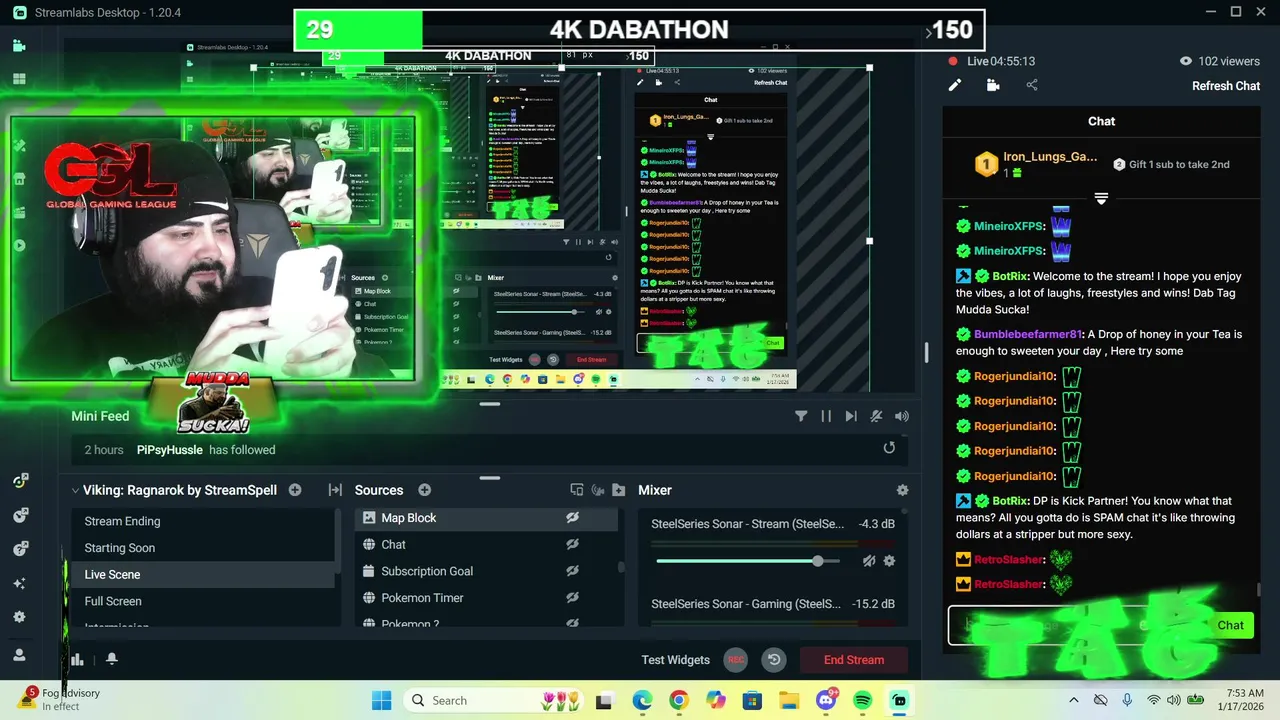Screen dimensions: 1280x720
Task: Open the help question mark sidebar icon
Action: (x=20, y=549)
